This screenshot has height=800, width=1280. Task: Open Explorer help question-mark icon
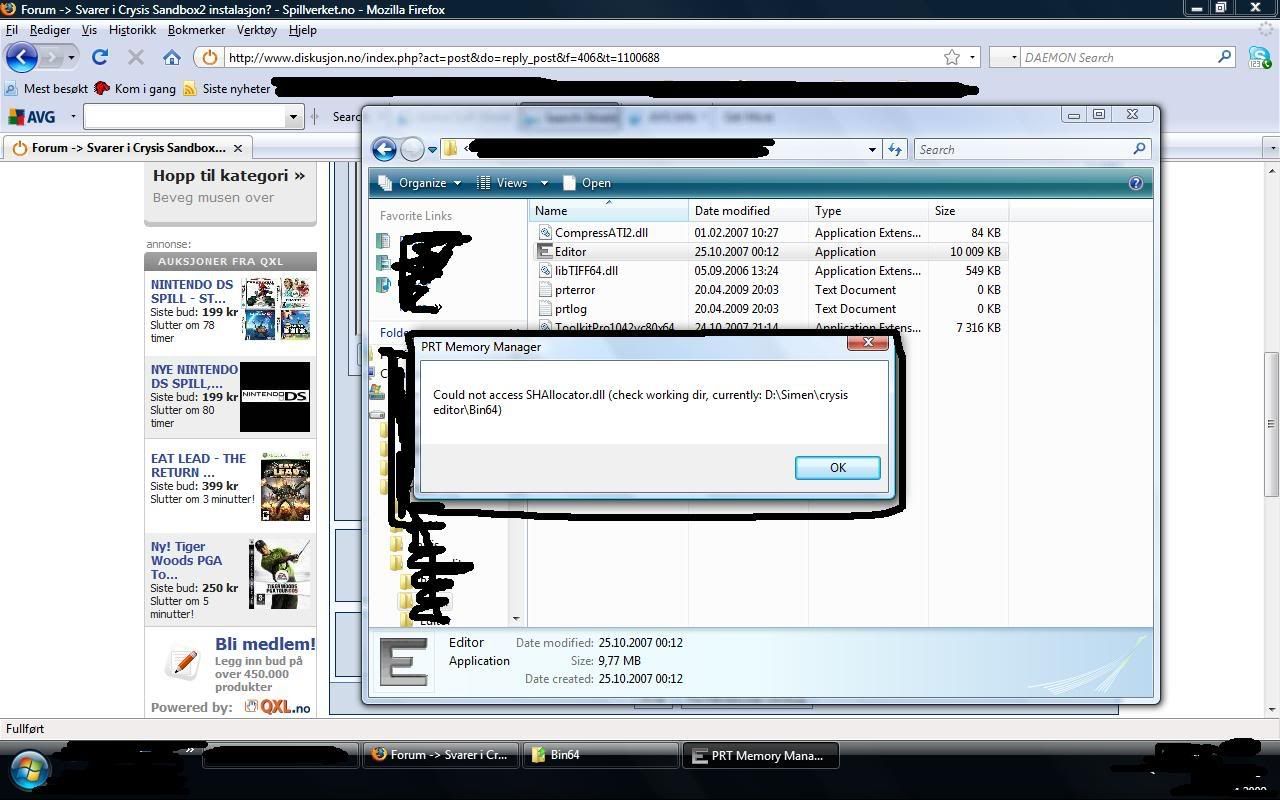pos(1135,183)
